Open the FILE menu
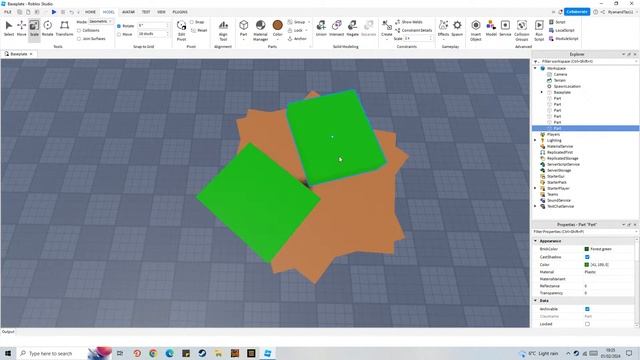 [x=8, y=12]
